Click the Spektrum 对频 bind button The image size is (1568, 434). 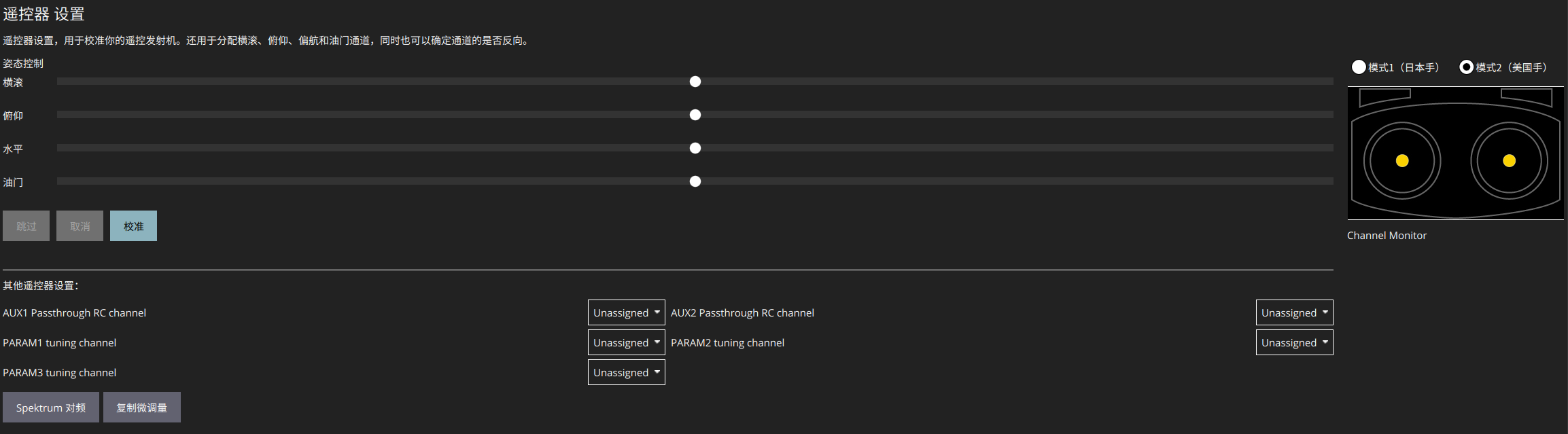(x=51, y=408)
